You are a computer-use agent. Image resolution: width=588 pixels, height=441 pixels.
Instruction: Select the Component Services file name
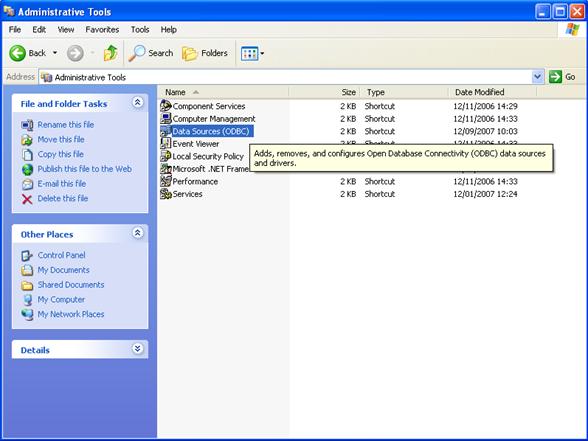click(209, 106)
